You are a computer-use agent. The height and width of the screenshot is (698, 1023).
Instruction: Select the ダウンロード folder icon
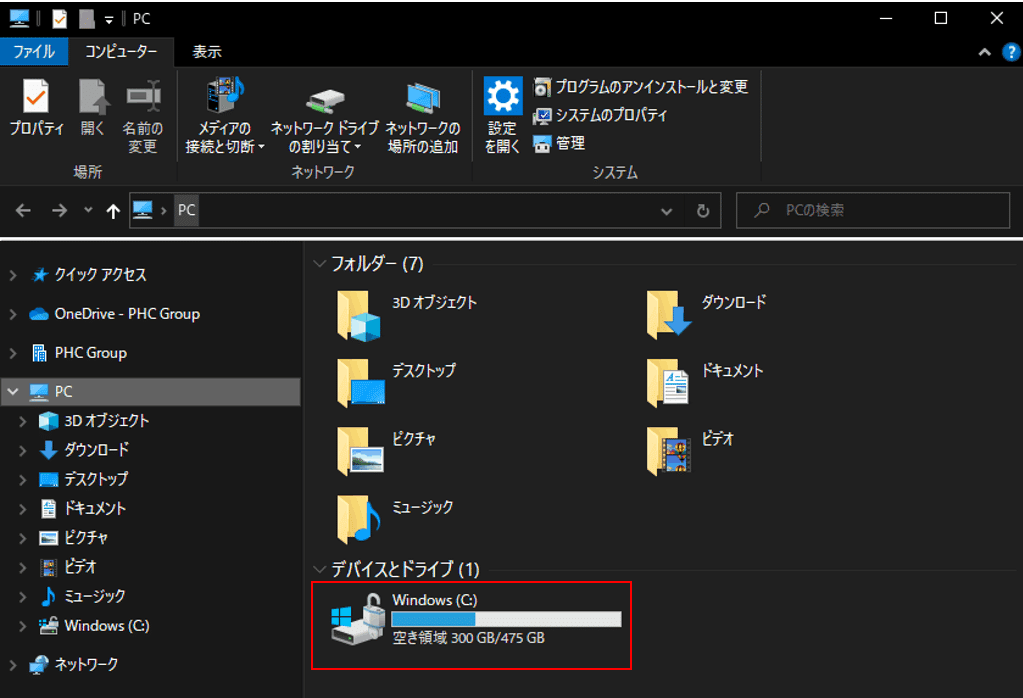point(667,316)
